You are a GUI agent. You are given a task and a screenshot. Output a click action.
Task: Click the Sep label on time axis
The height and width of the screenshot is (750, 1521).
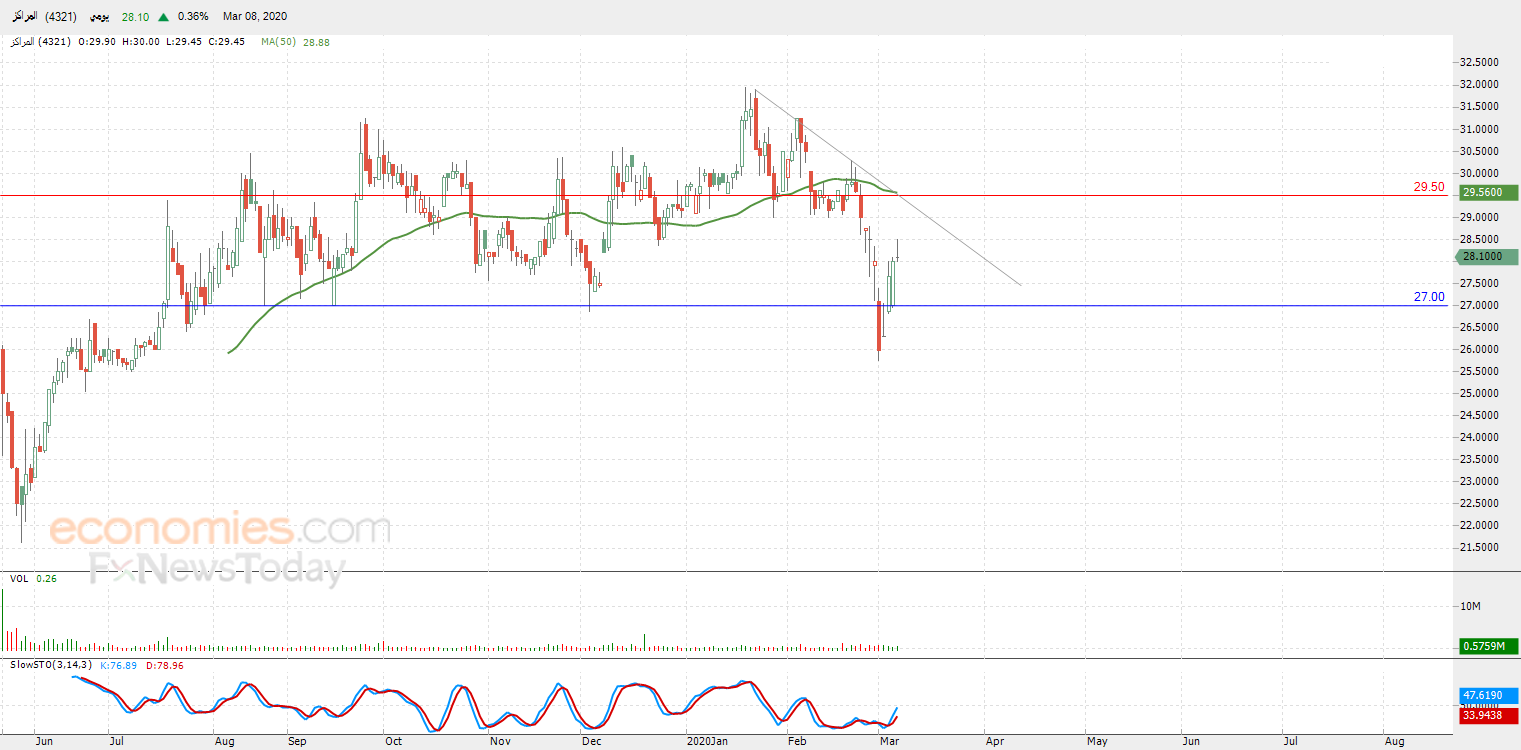pos(297,742)
